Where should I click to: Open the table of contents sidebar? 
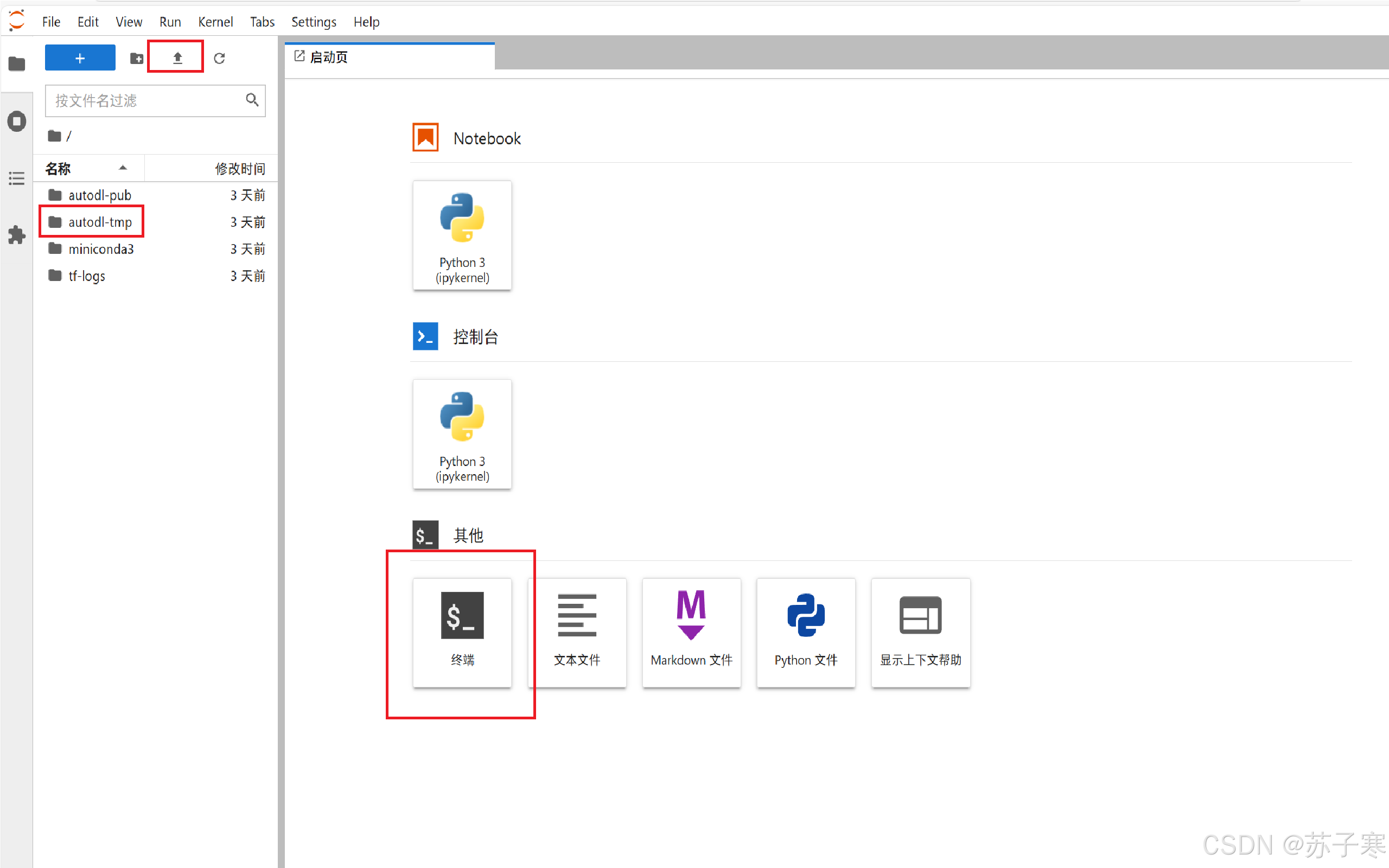(17, 178)
